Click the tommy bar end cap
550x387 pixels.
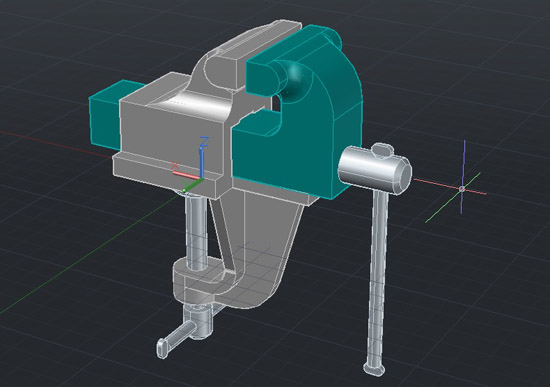(x=162, y=348)
